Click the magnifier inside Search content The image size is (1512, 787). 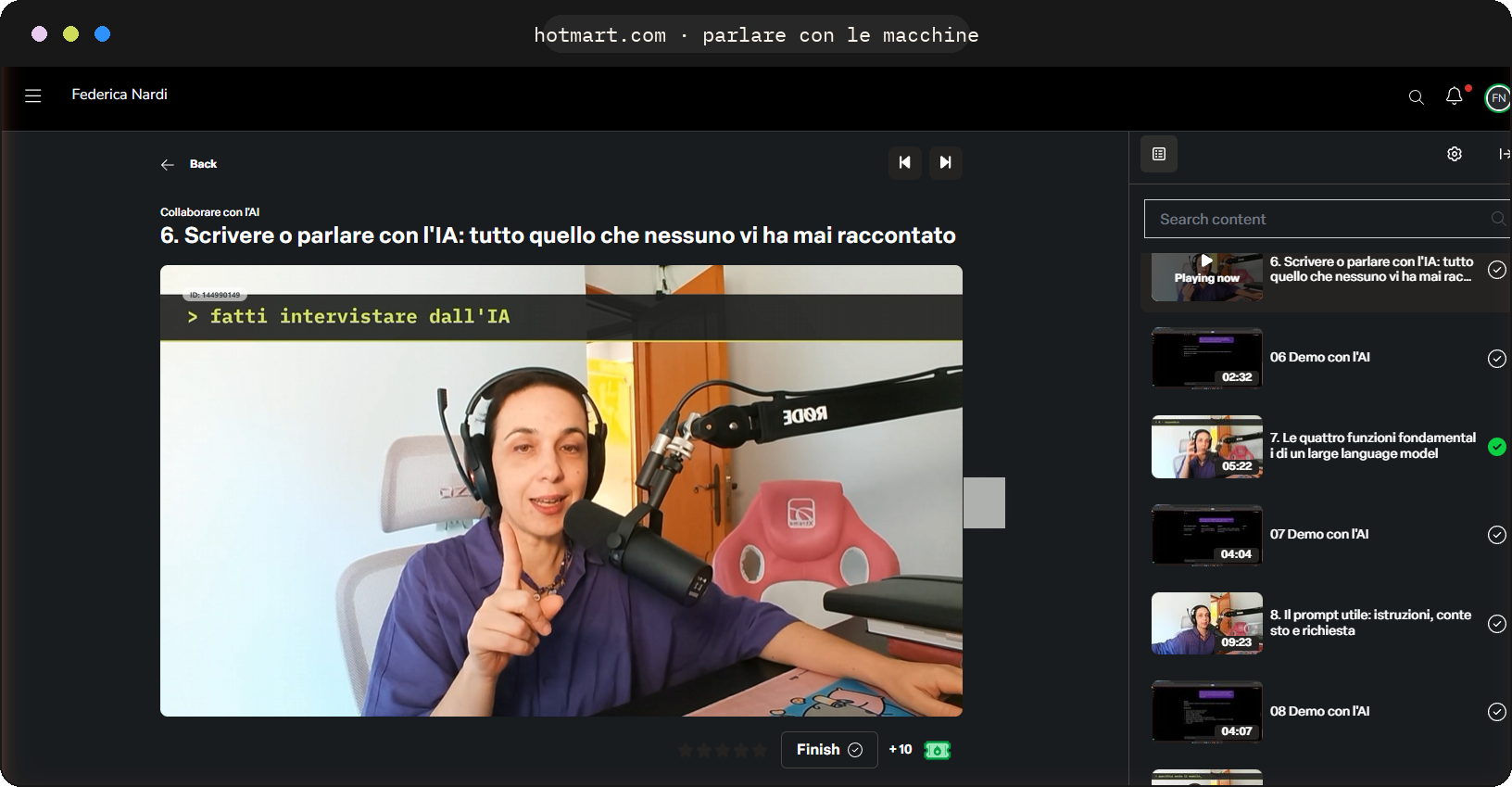[1498, 219]
